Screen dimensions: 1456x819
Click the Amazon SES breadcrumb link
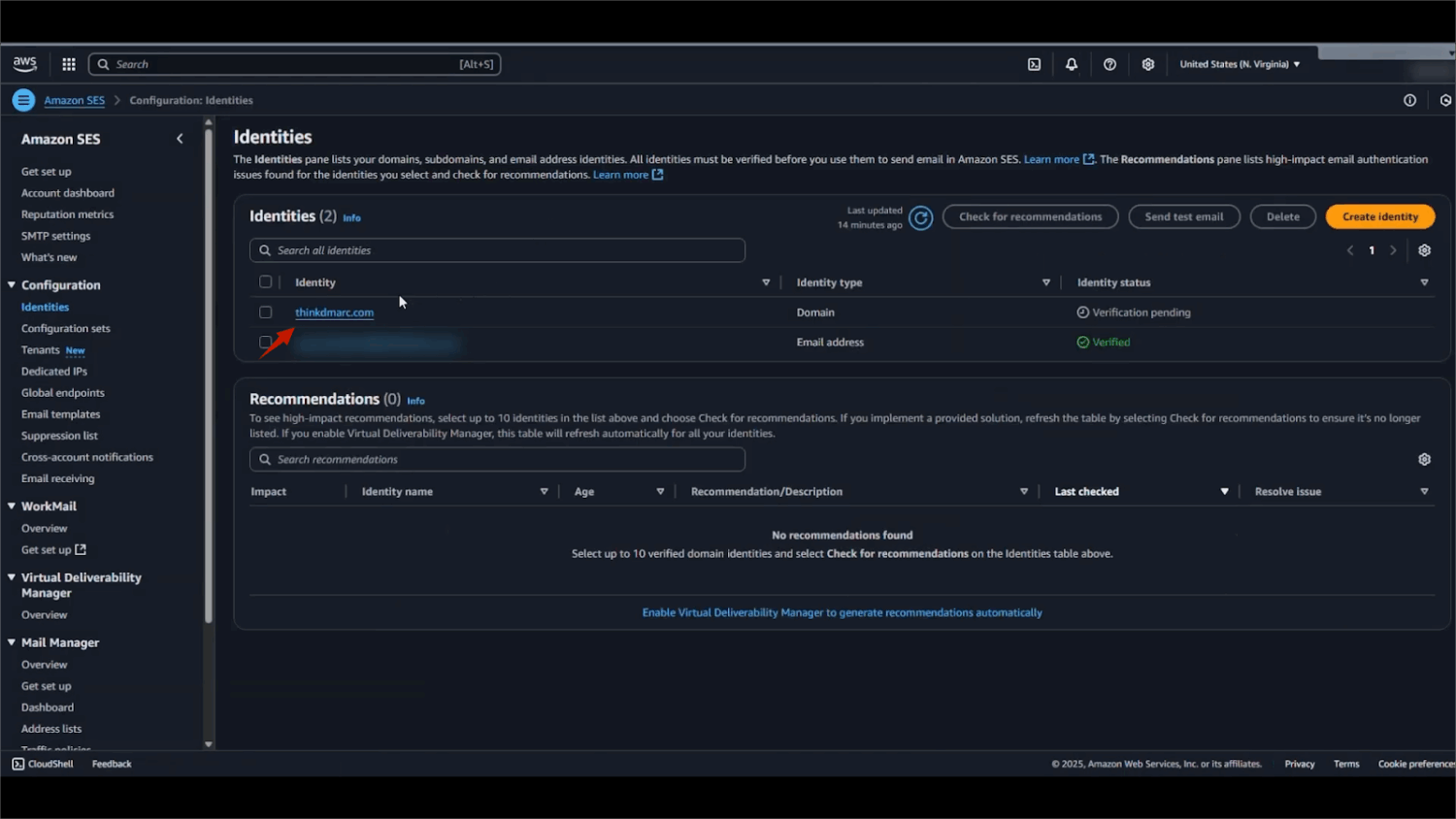[74, 100]
